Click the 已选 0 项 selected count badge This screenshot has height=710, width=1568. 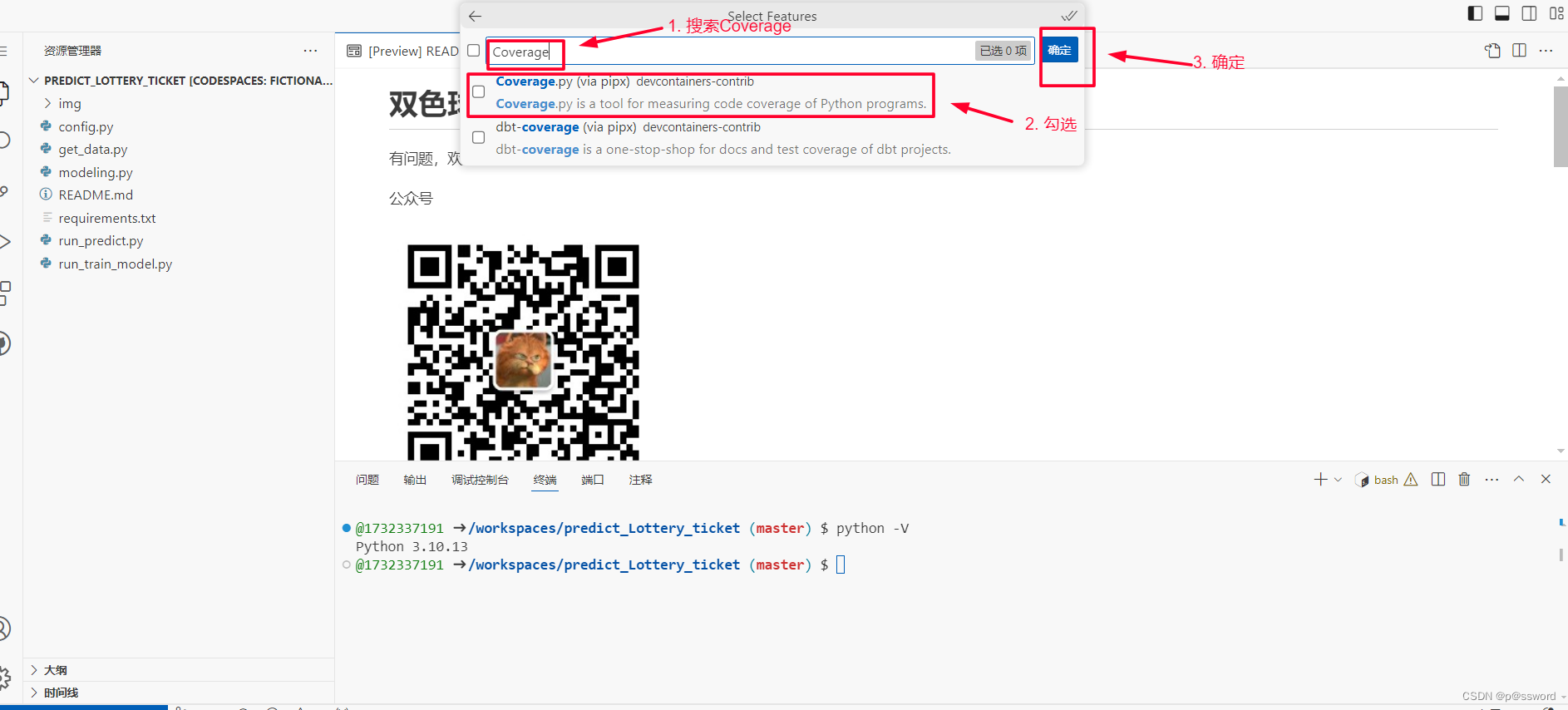coord(1003,51)
